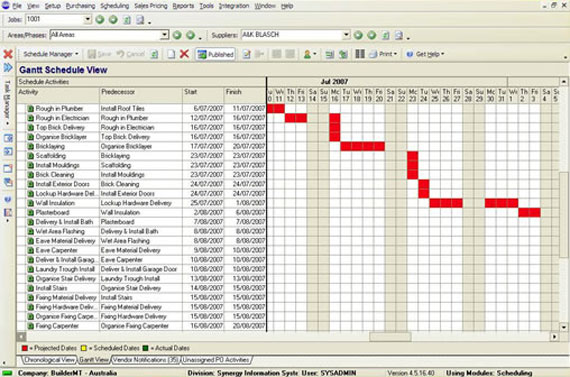Click the vertical scrollbar down arrow
The width and height of the screenshot is (570, 377).
(x=563, y=327)
